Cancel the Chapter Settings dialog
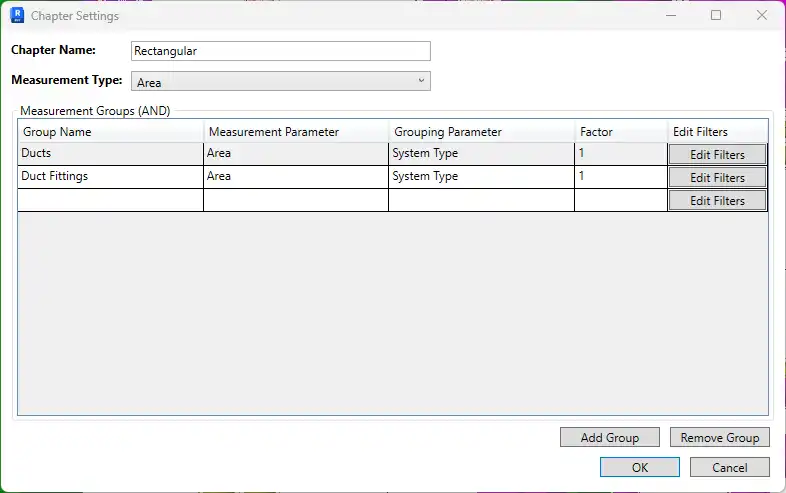Viewport: 786px width, 493px height. tap(730, 467)
